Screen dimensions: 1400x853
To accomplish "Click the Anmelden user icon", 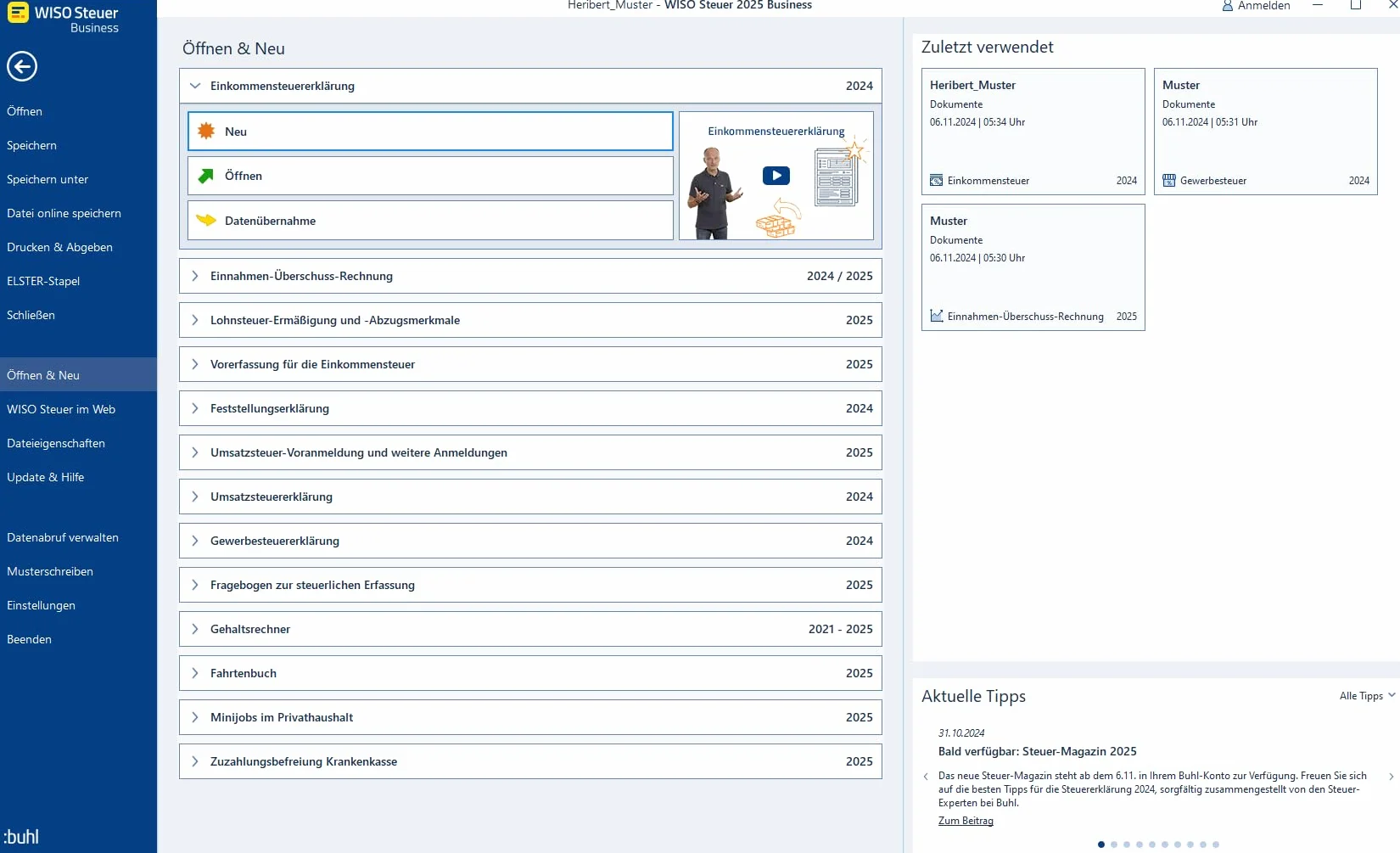I will pos(1227,6).
